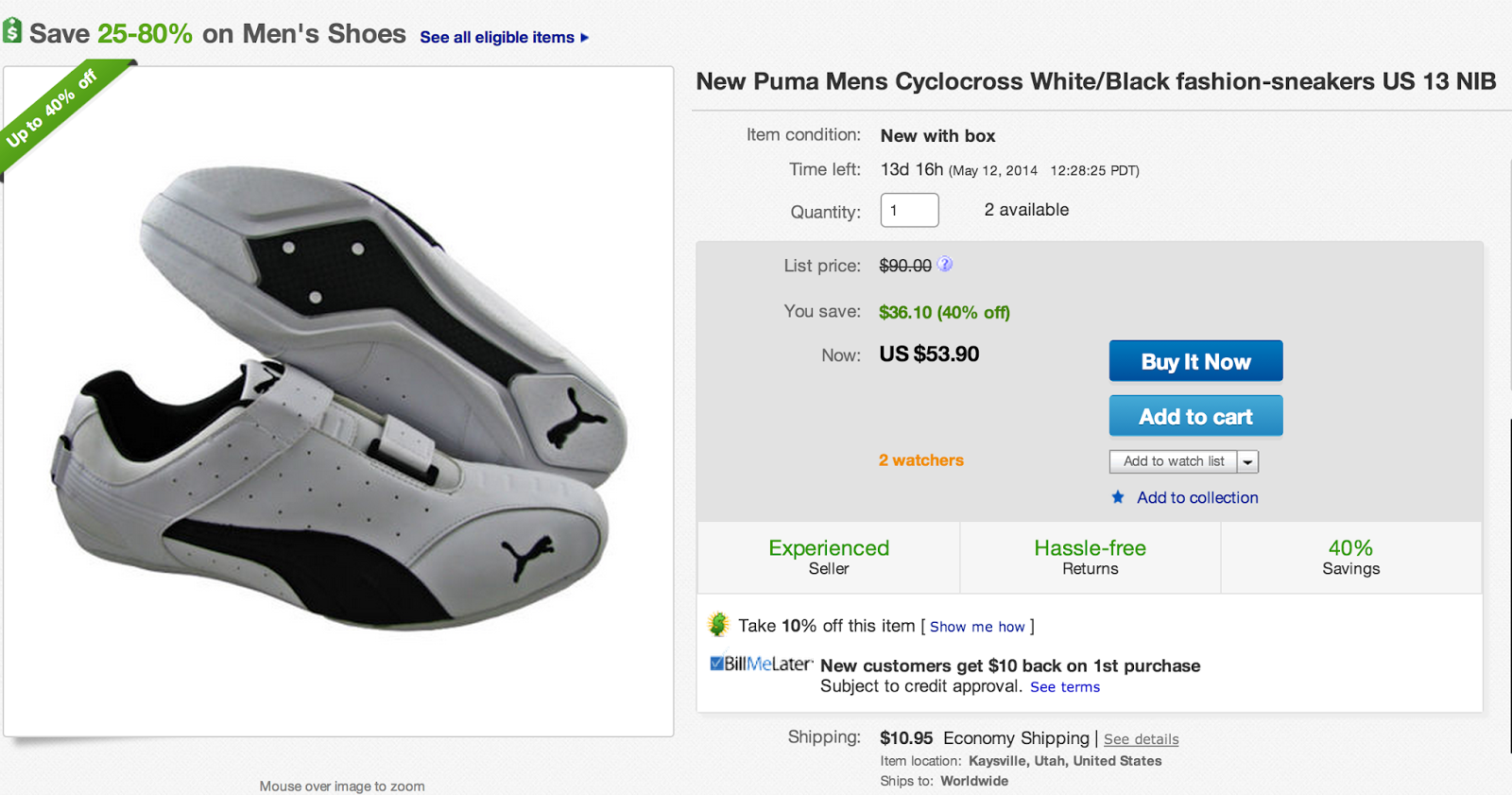The width and height of the screenshot is (1512, 795).
Task: Click the Quantity input field
Action: click(x=909, y=210)
